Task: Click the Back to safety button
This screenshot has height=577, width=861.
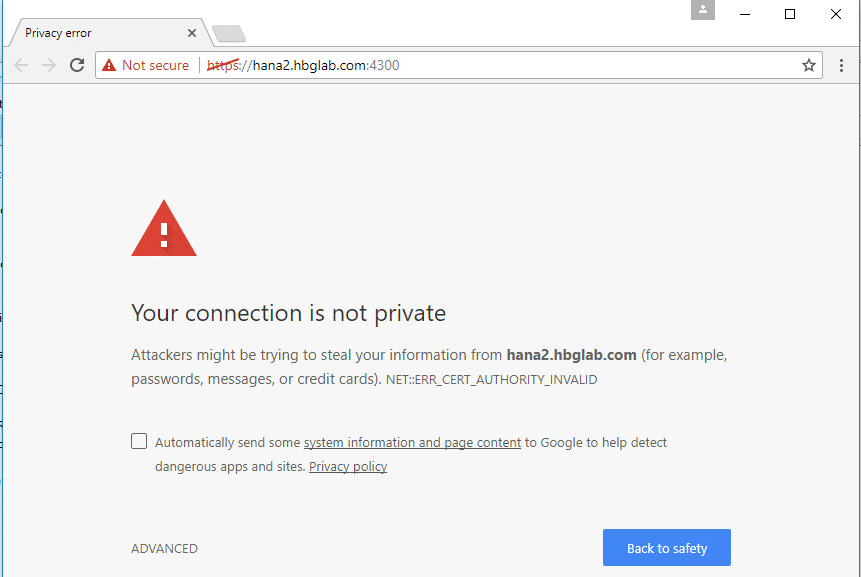Action: pos(667,547)
